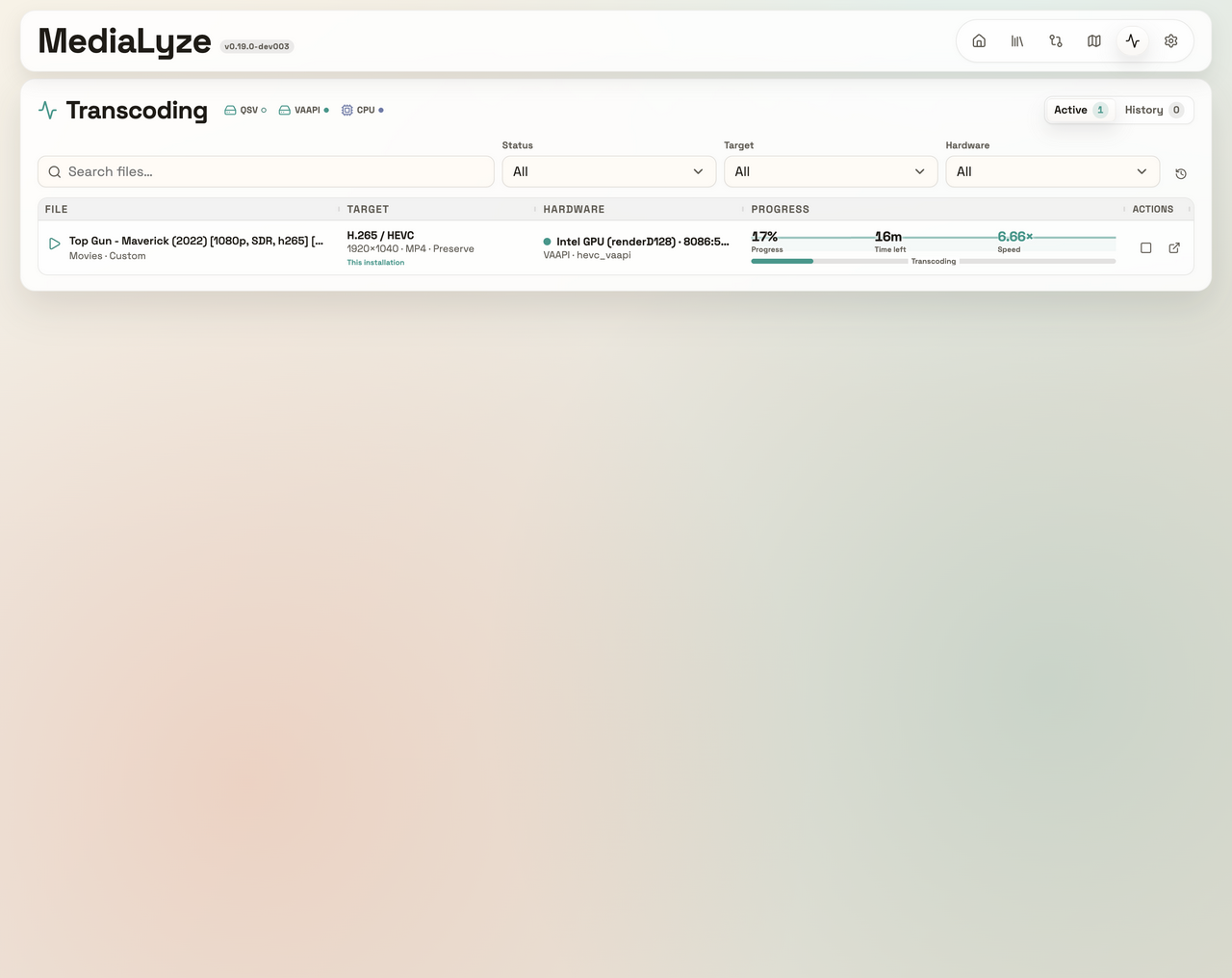Click the This installation label
This screenshot has height=978, width=1232.
coord(375,263)
